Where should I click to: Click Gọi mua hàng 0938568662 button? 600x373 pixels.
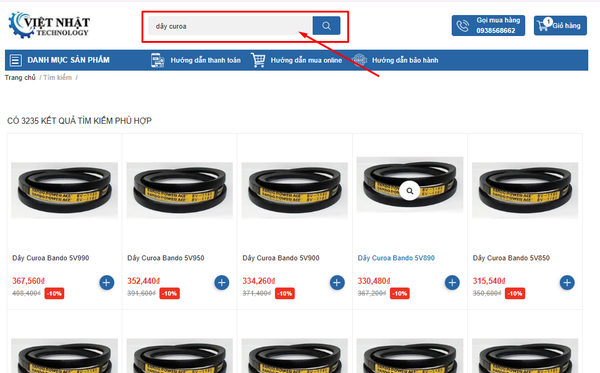click(488, 26)
